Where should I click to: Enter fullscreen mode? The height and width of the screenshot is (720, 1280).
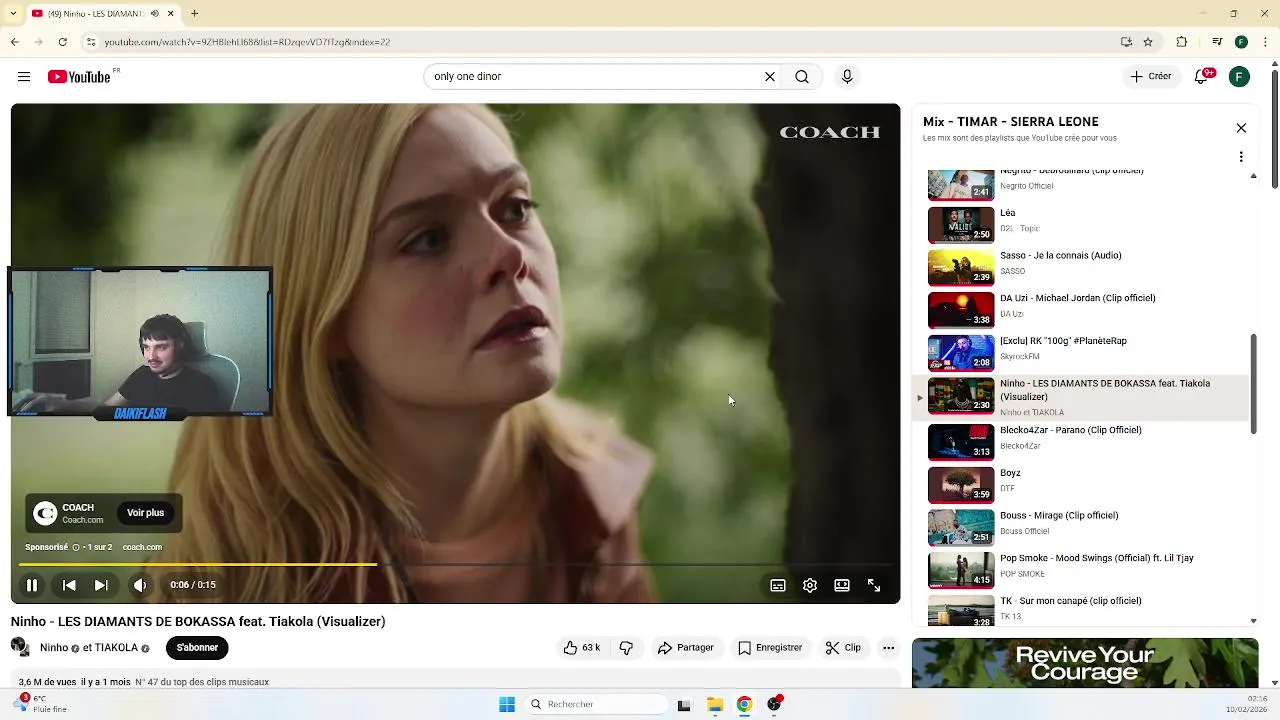[x=874, y=586]
